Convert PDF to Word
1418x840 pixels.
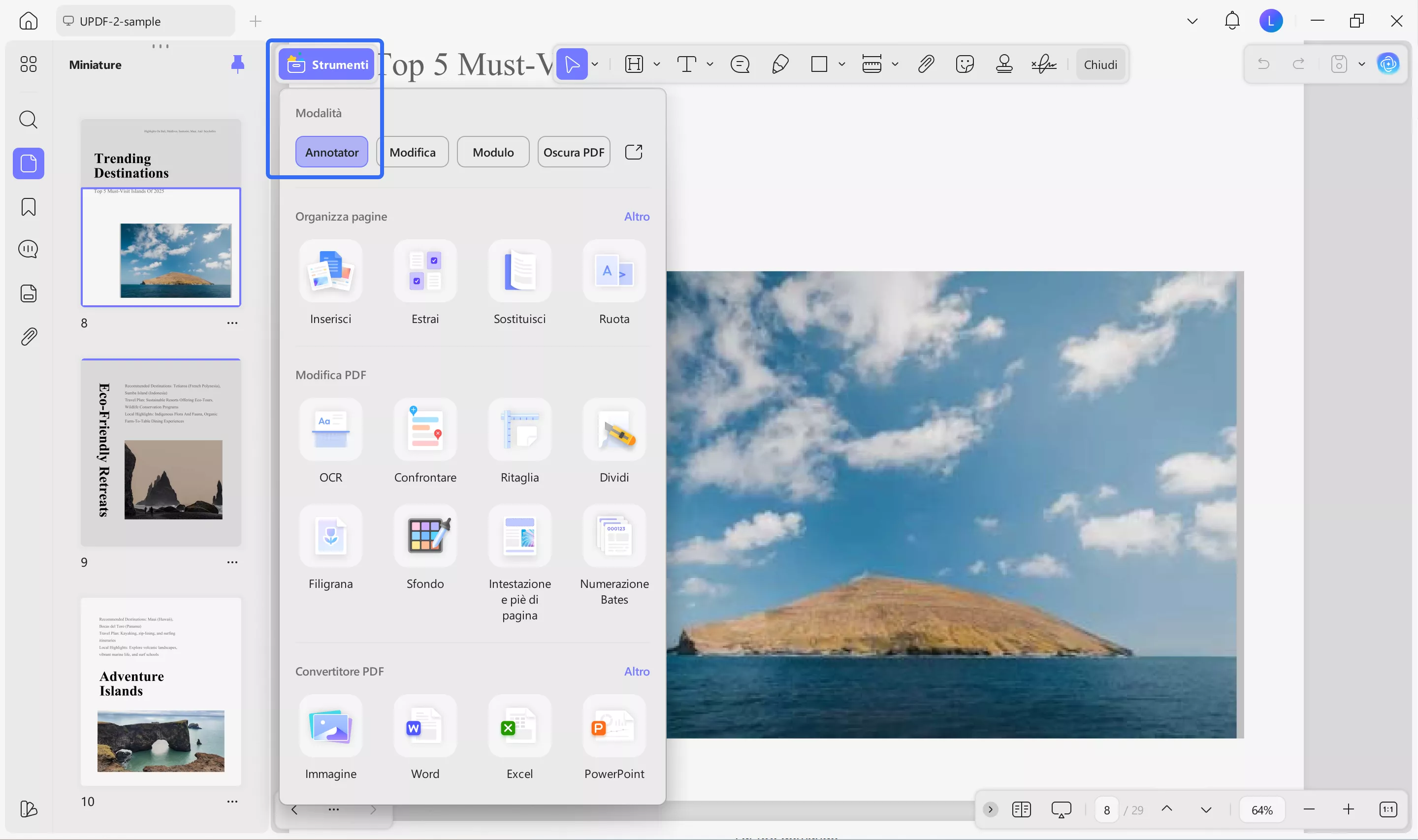point(425,726)
